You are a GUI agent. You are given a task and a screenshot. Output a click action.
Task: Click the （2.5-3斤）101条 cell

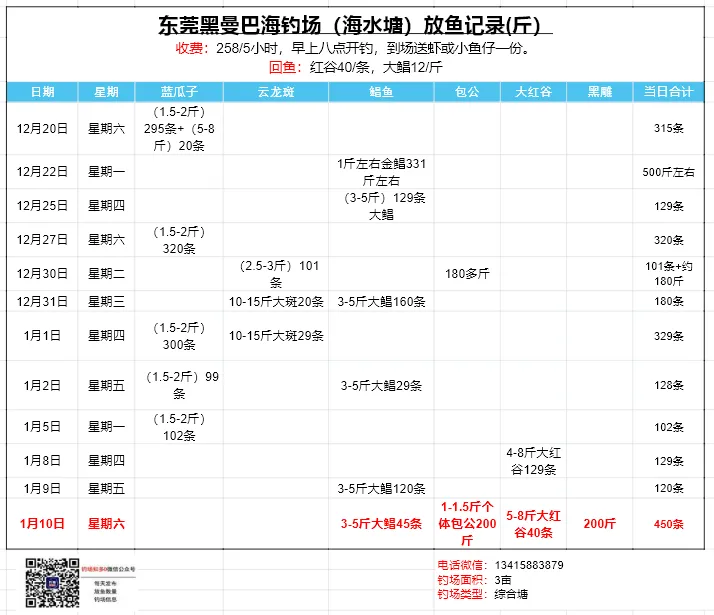pos(276,274)
